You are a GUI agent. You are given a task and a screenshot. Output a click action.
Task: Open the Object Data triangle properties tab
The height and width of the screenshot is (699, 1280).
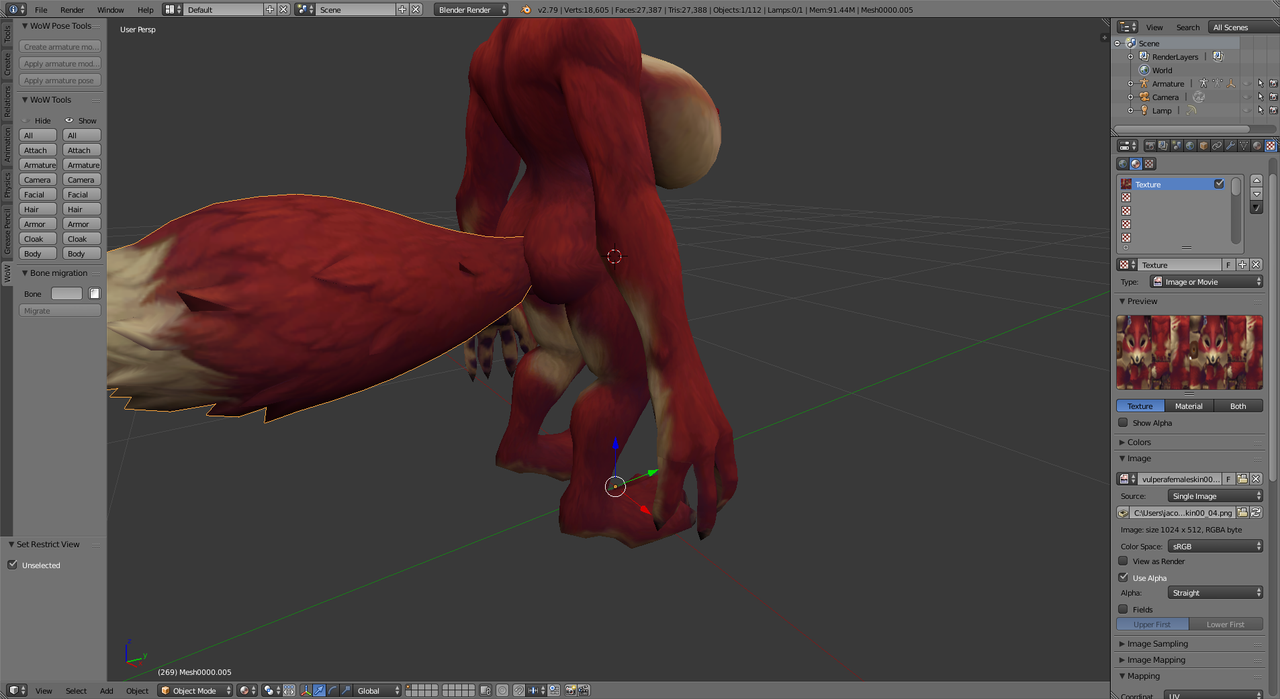point(1243,145)
